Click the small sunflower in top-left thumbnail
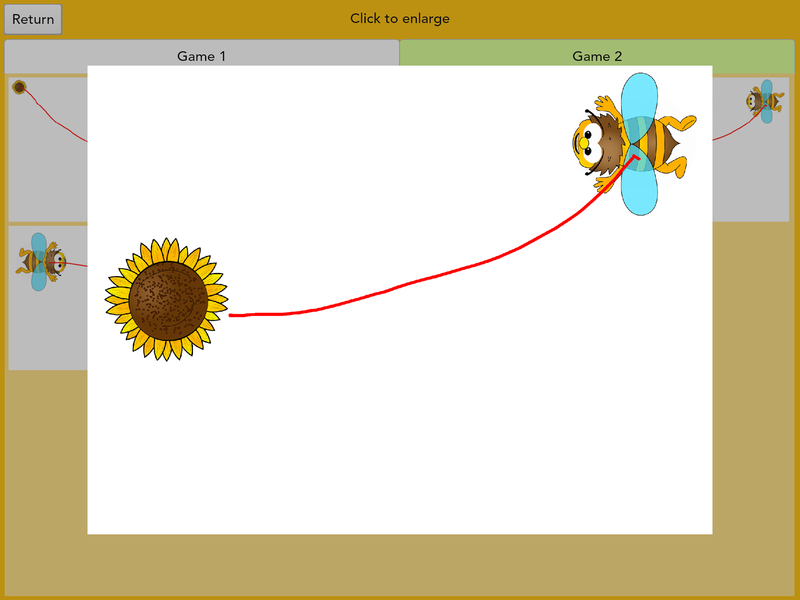 19,88
